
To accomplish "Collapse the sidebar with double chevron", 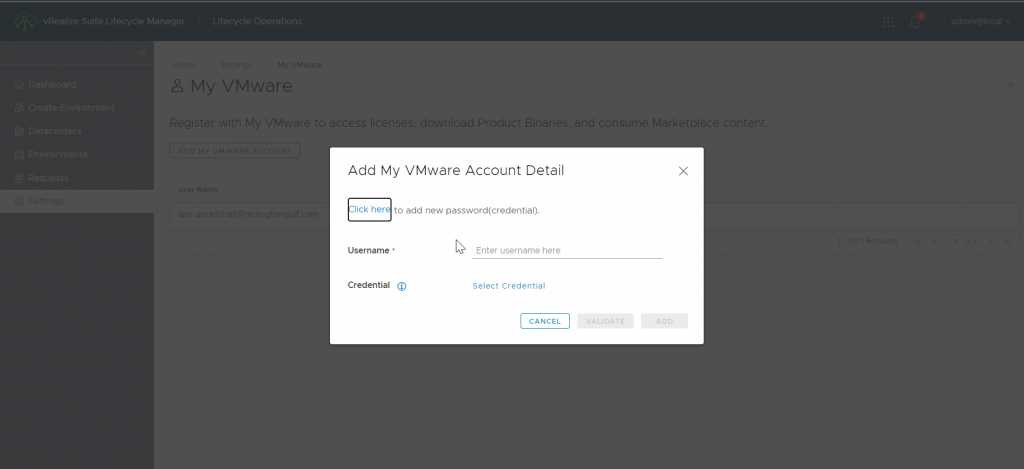I will click(142, 53).
